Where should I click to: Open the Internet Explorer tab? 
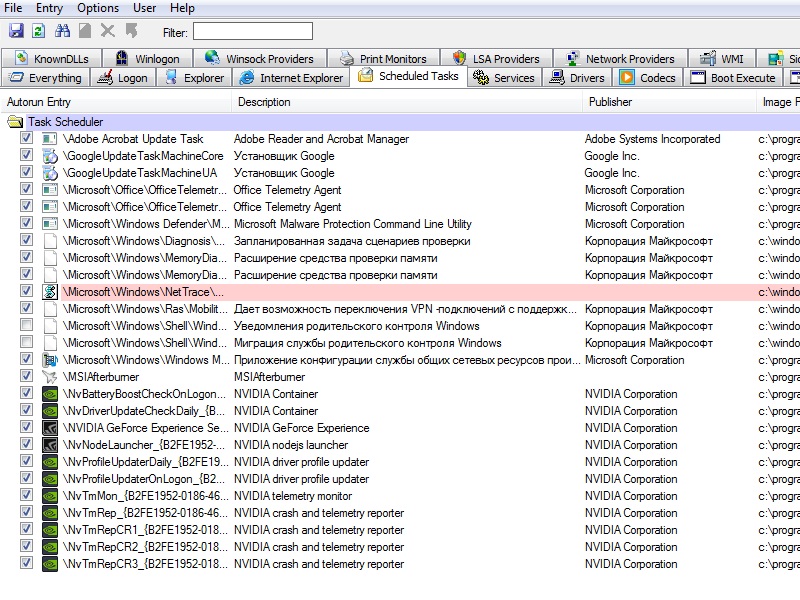pyautogui.click(x=291, y=78)
